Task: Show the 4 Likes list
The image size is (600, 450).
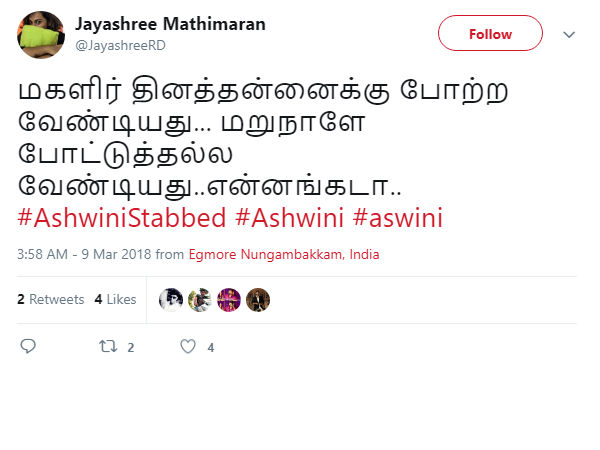Action: pyautogui.click(x=115, y=299)
